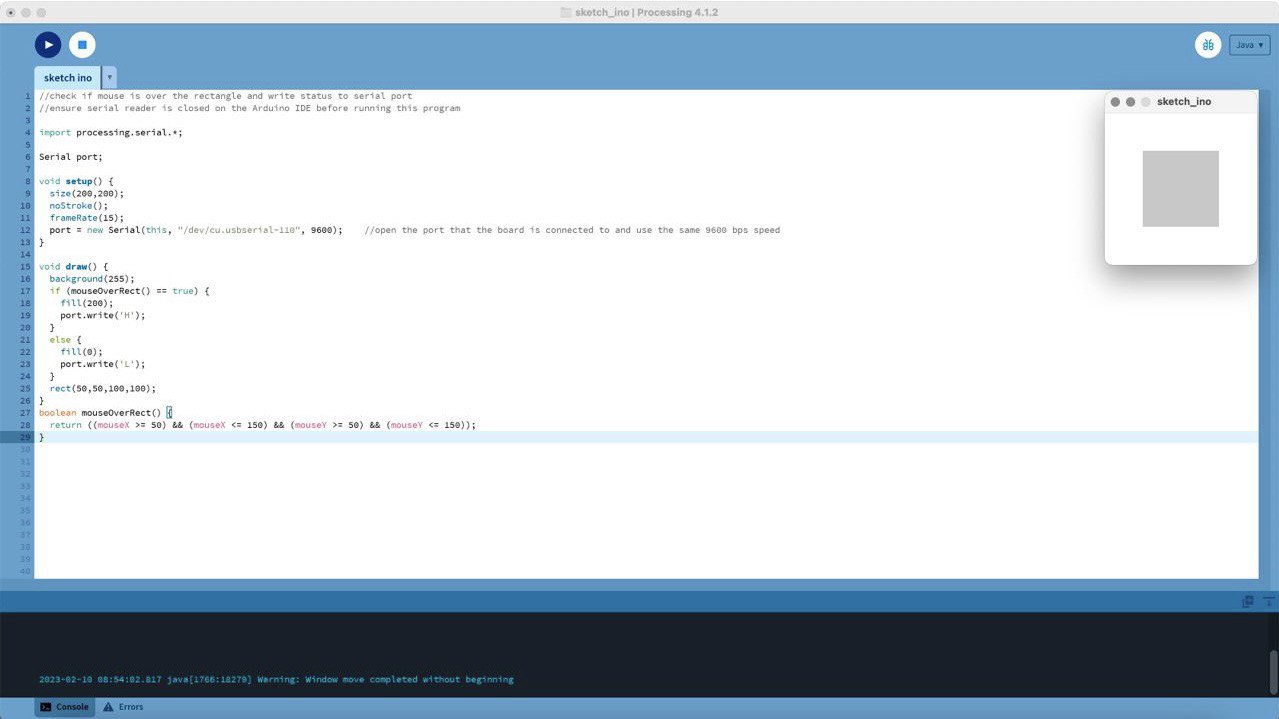Click the sketch_ino preview window title bar
This screenshot has height=719, width=1279.
pyautogui.click(x=1200, y=102)
